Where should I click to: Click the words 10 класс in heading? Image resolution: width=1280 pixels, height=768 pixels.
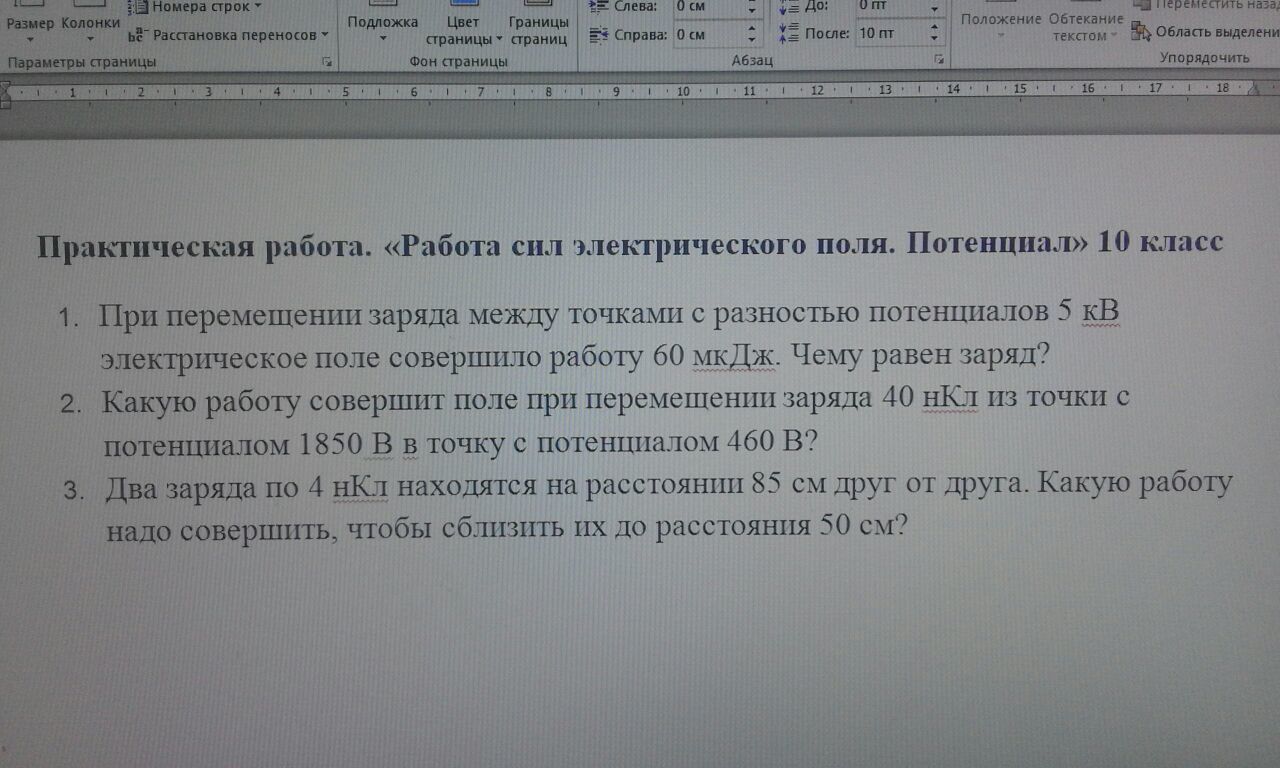tap(1160, 242)
